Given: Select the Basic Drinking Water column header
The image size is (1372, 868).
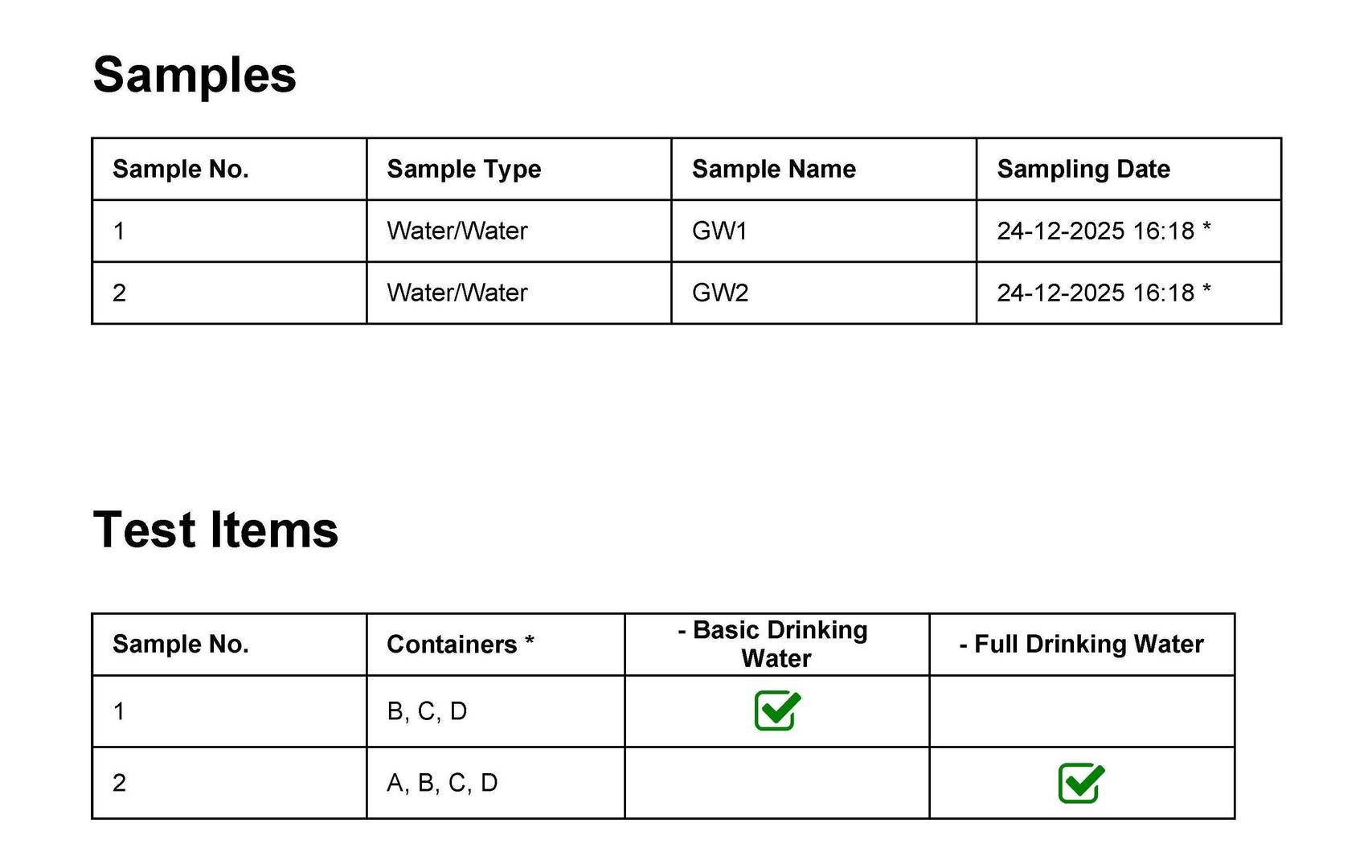Looking at the screenshot, I should click(x=776, y=644).
